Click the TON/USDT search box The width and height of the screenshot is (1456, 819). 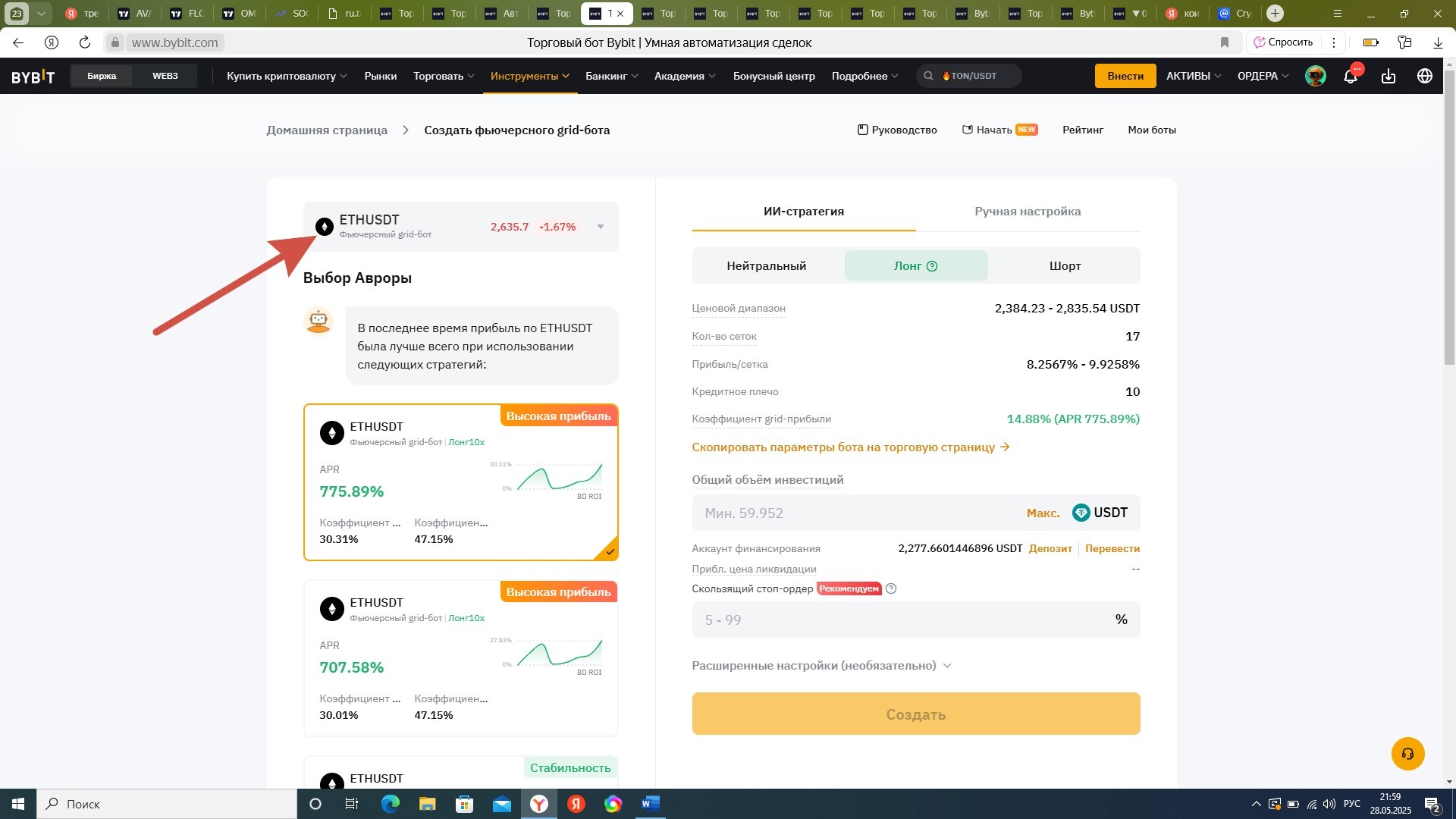(969, 76)
